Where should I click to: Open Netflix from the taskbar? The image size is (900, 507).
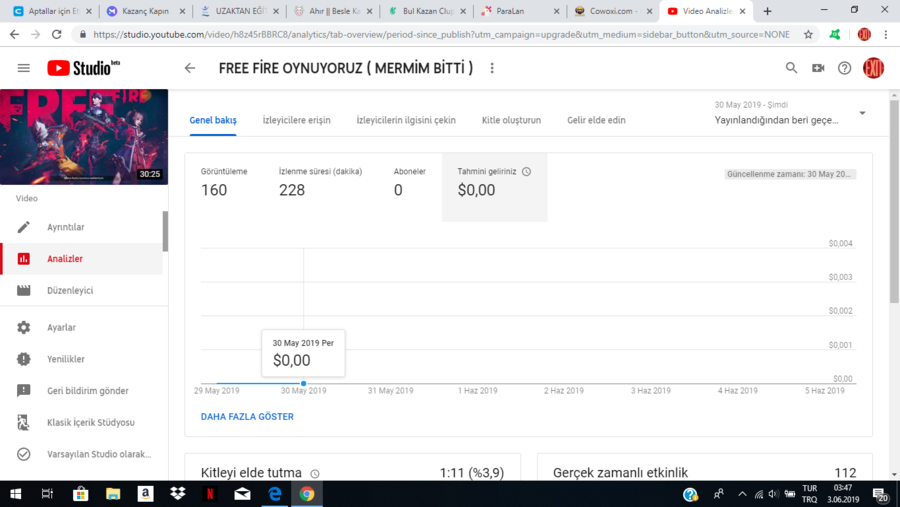coord(210,494)
